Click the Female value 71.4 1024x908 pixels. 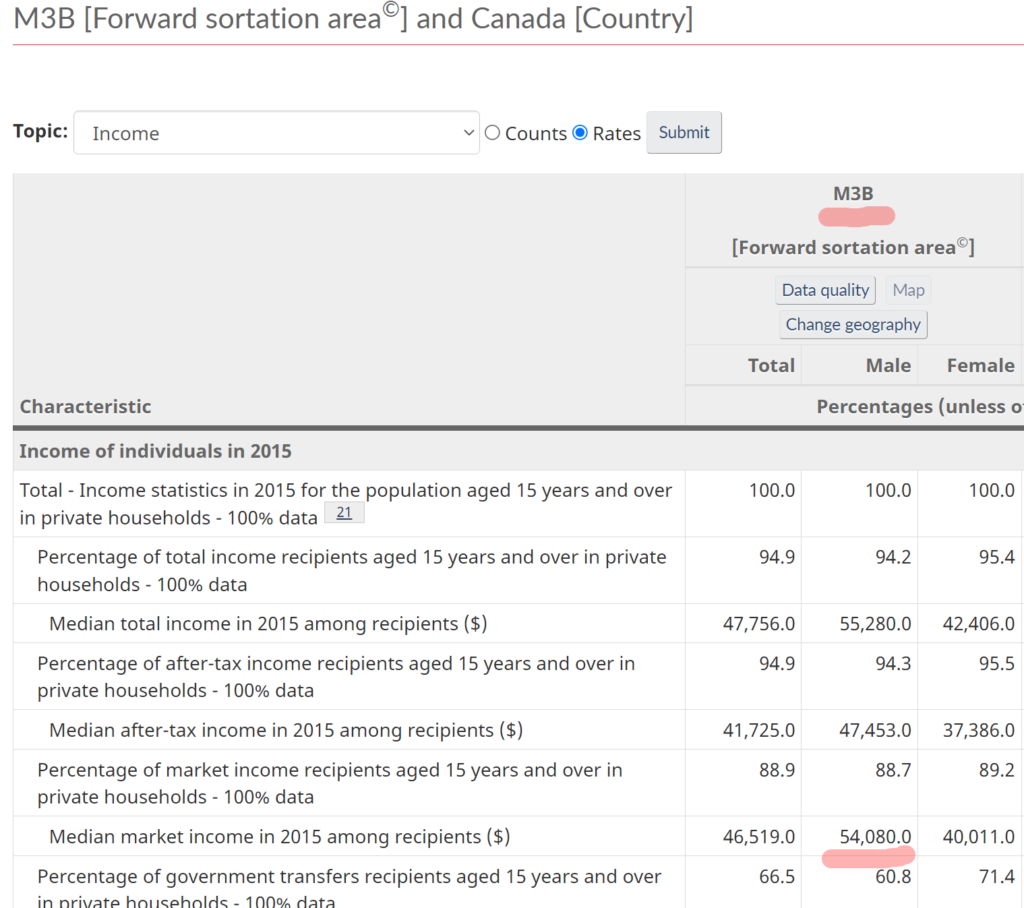[997, 877]
